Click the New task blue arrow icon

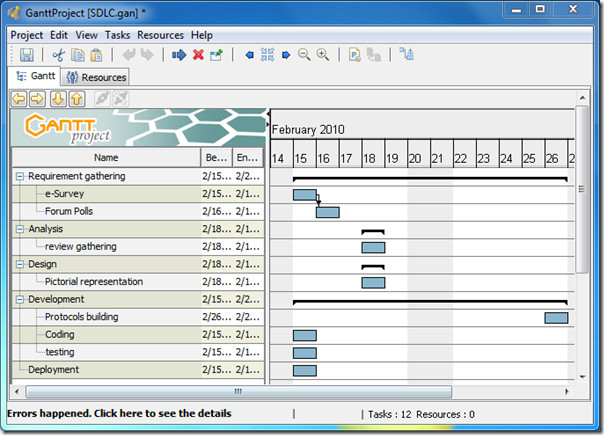coord(179,55)
